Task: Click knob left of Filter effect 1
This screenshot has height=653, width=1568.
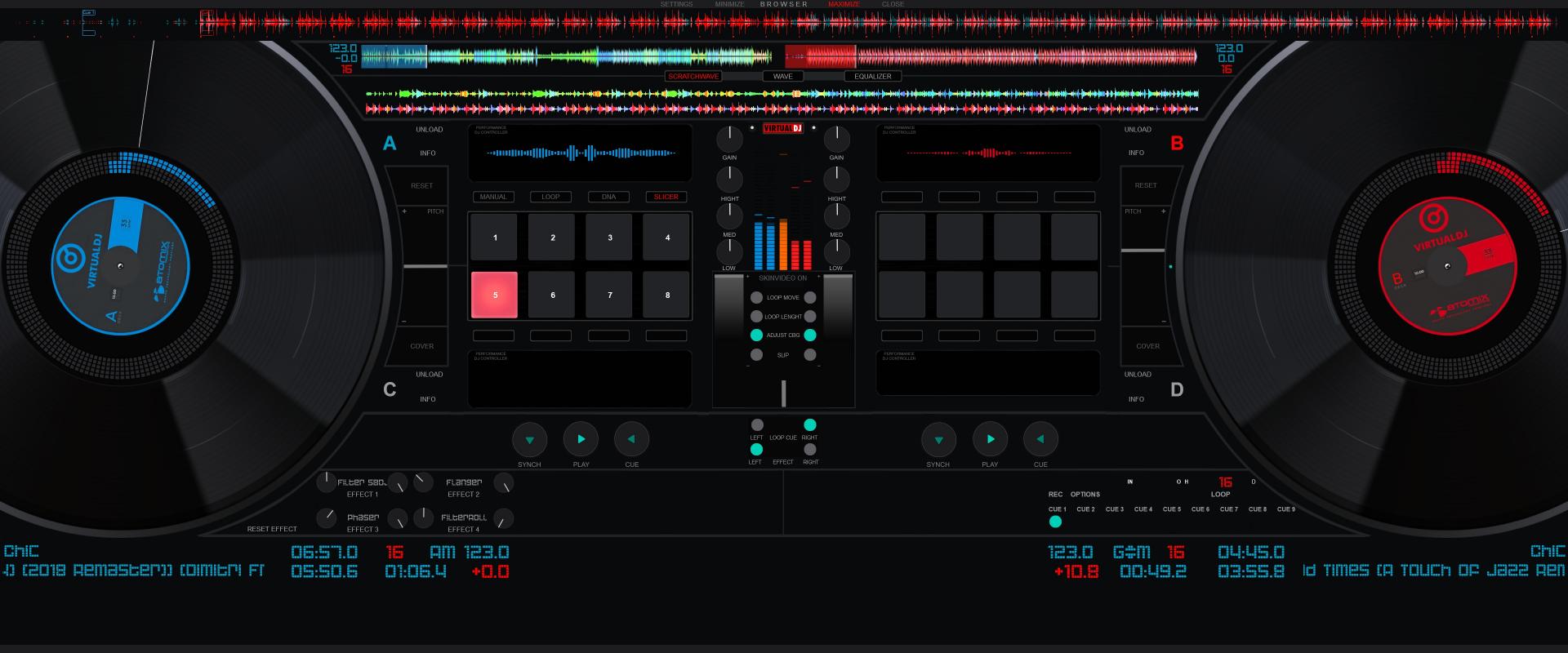Action: tap(327, 482)
